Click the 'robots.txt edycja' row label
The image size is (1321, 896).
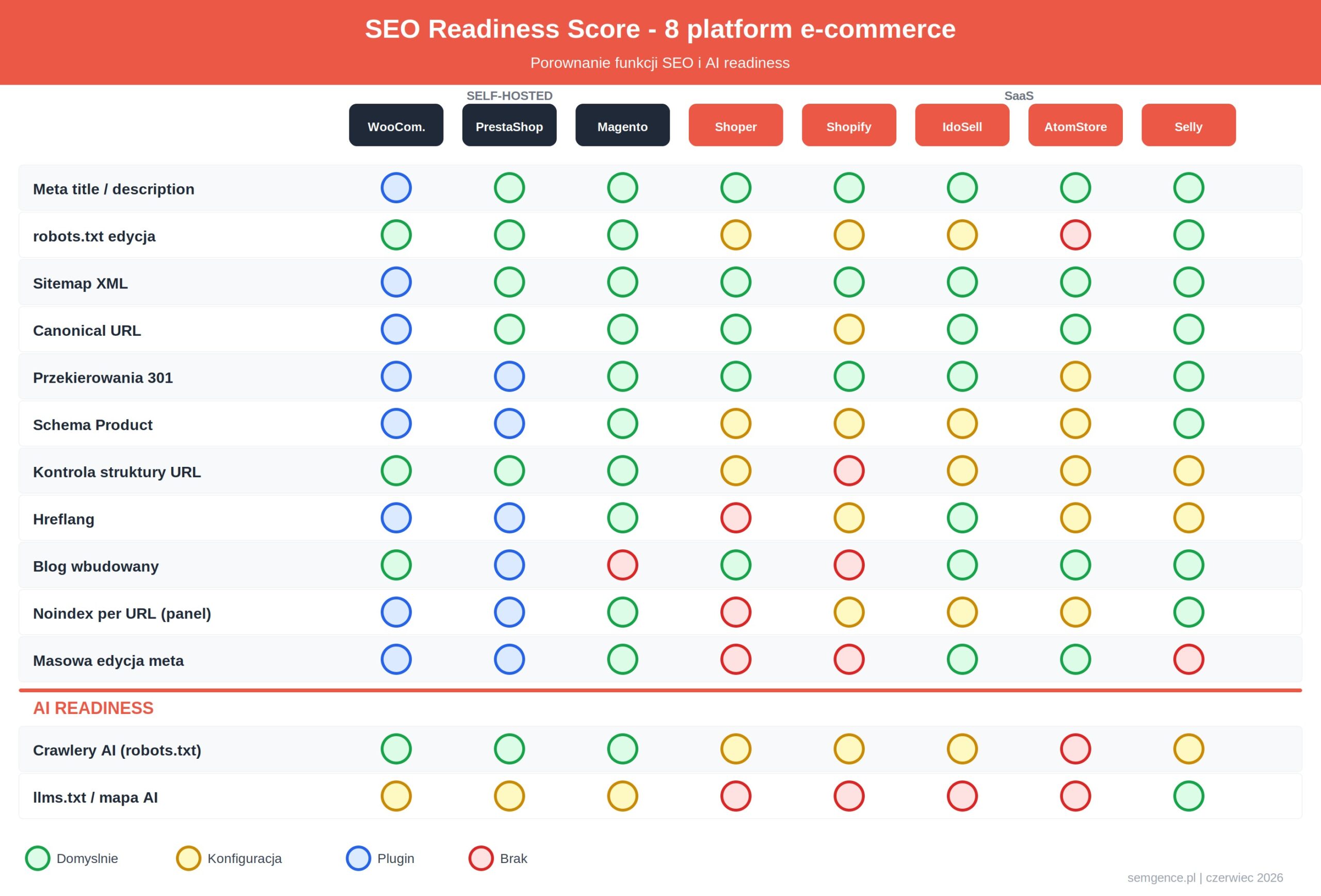[x=94, y=236]
